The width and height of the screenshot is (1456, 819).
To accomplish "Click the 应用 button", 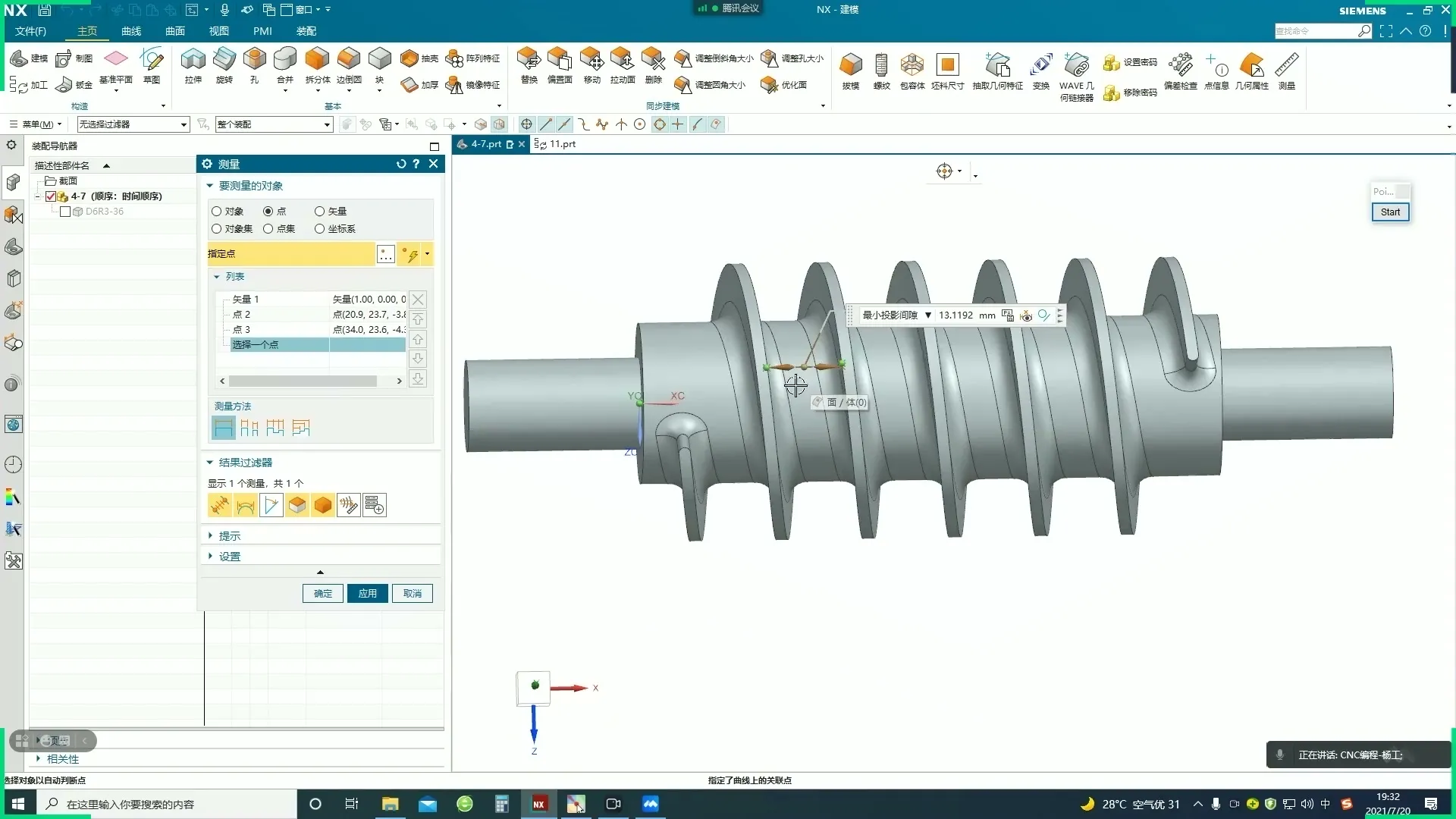I will pos(367,594).
